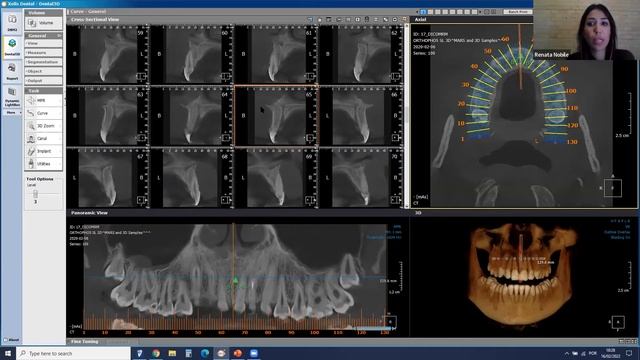Open Zoom app from taskbar
This screenshot has height=360, width=640.
254,353
